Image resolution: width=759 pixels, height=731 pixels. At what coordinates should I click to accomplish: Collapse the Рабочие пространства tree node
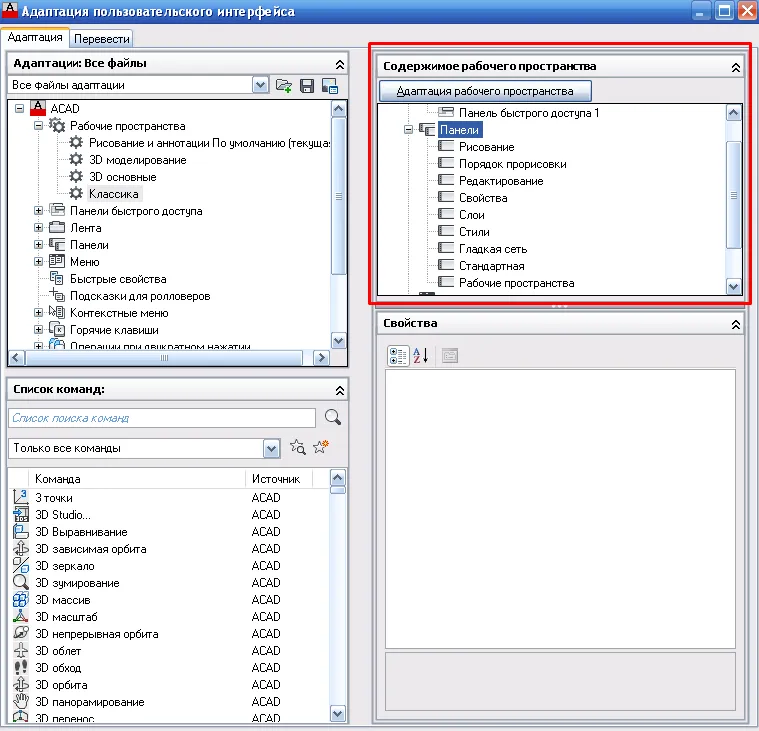38,125
